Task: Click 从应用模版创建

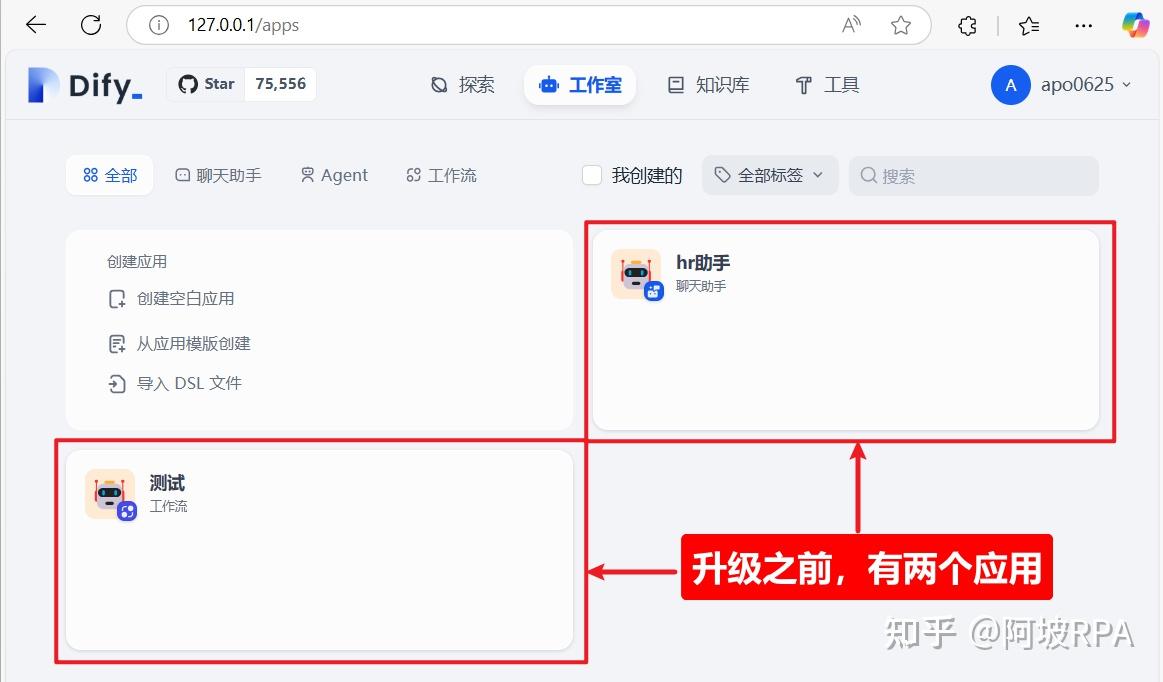Action: pos(179,344)
